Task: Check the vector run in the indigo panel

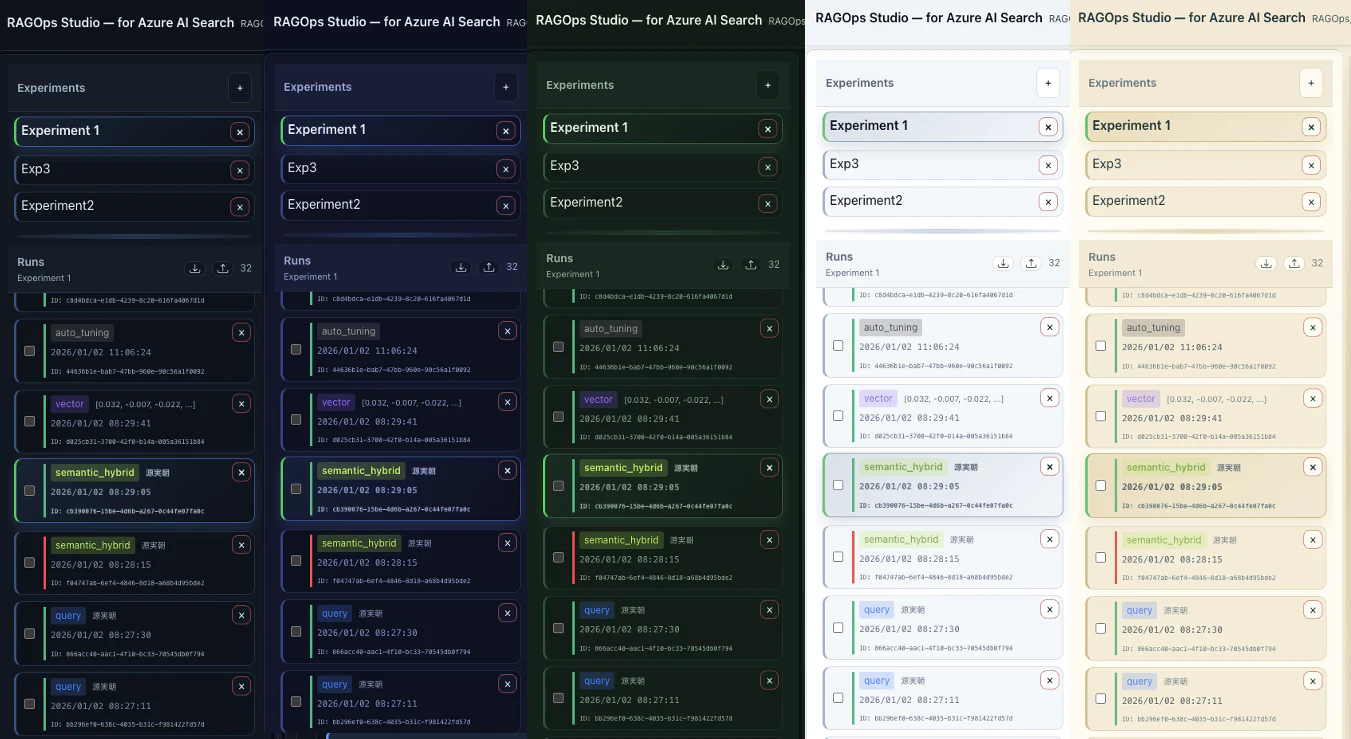Action: click(296, 420)
